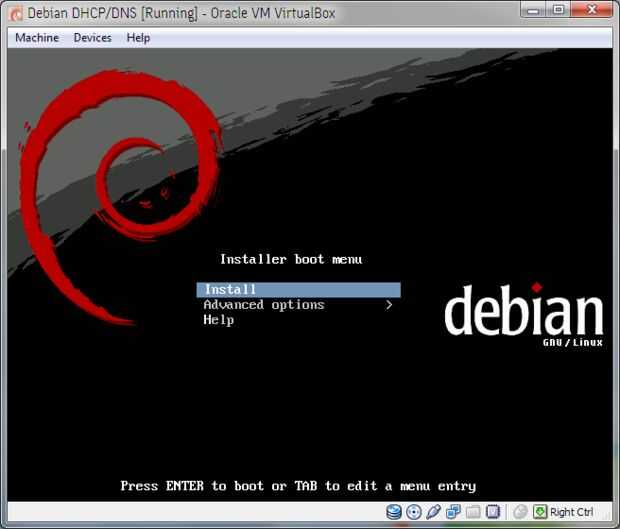Click the hard disk activity status icon

coord(393,512)
